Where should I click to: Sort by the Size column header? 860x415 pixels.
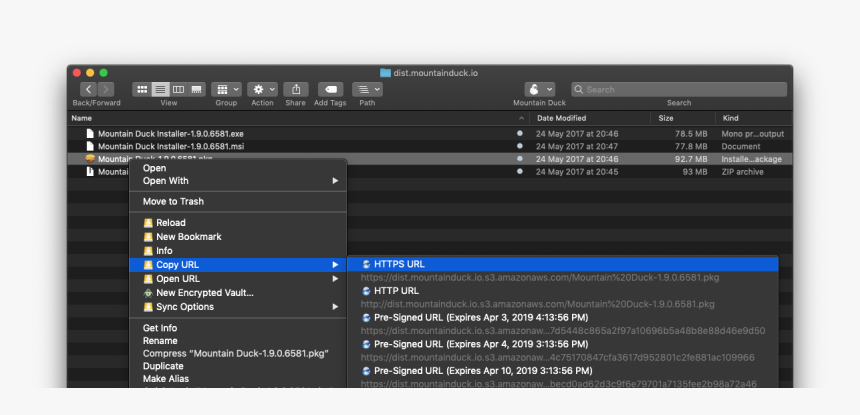point(666,118)
